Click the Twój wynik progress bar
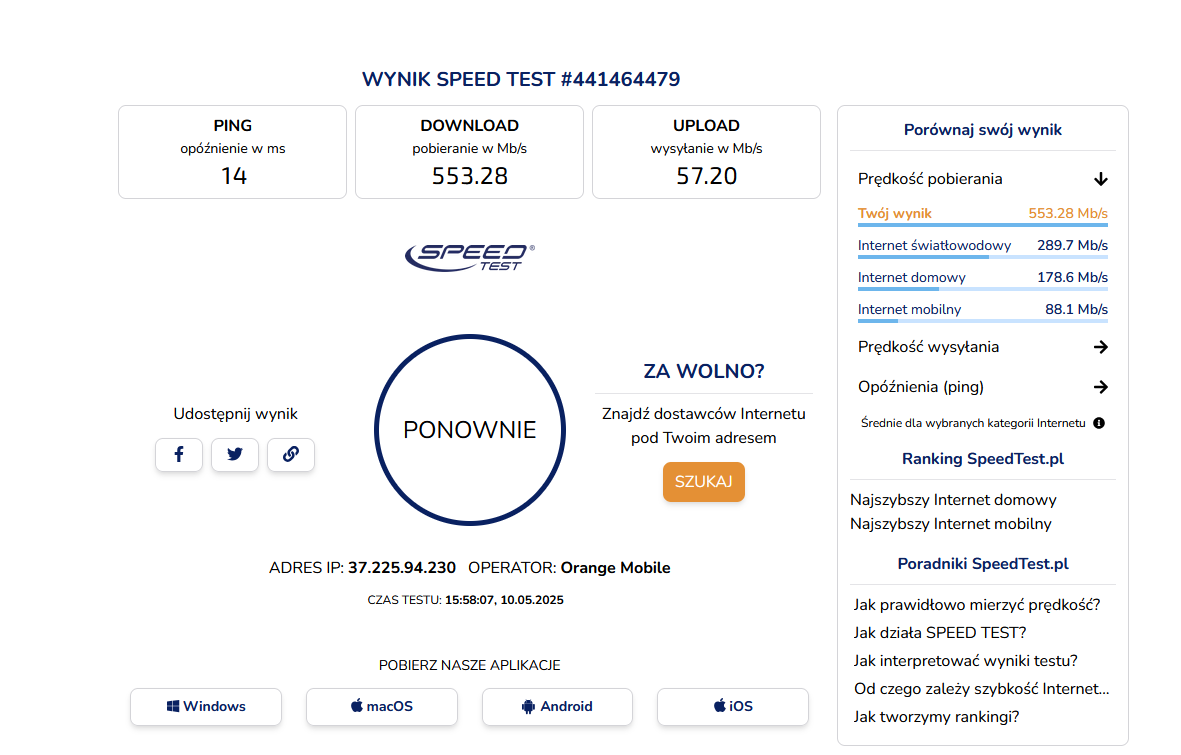The height and width of the screenshot is (755, 1181). tap(983, 225)
